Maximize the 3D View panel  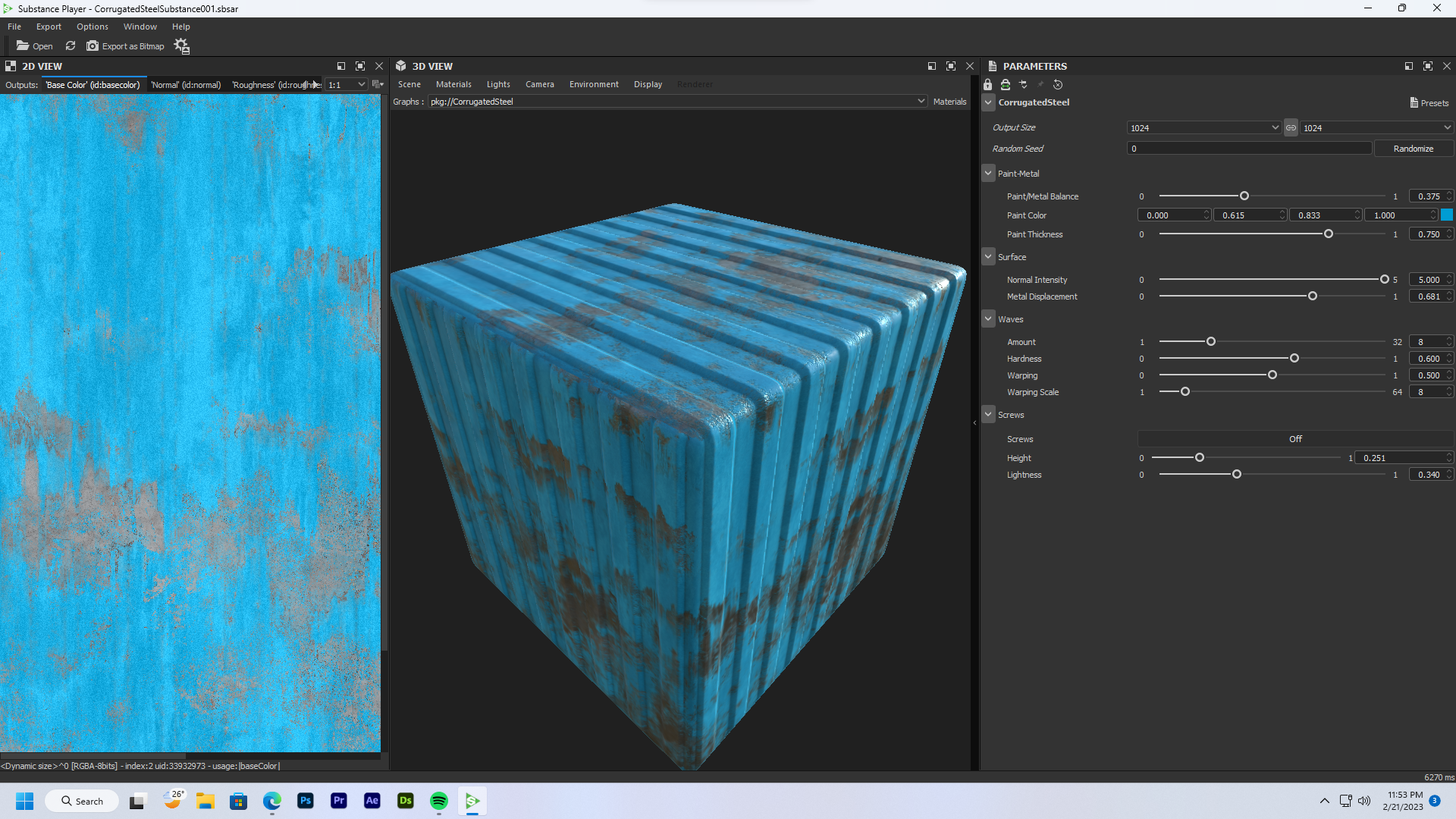pos(951,67)
